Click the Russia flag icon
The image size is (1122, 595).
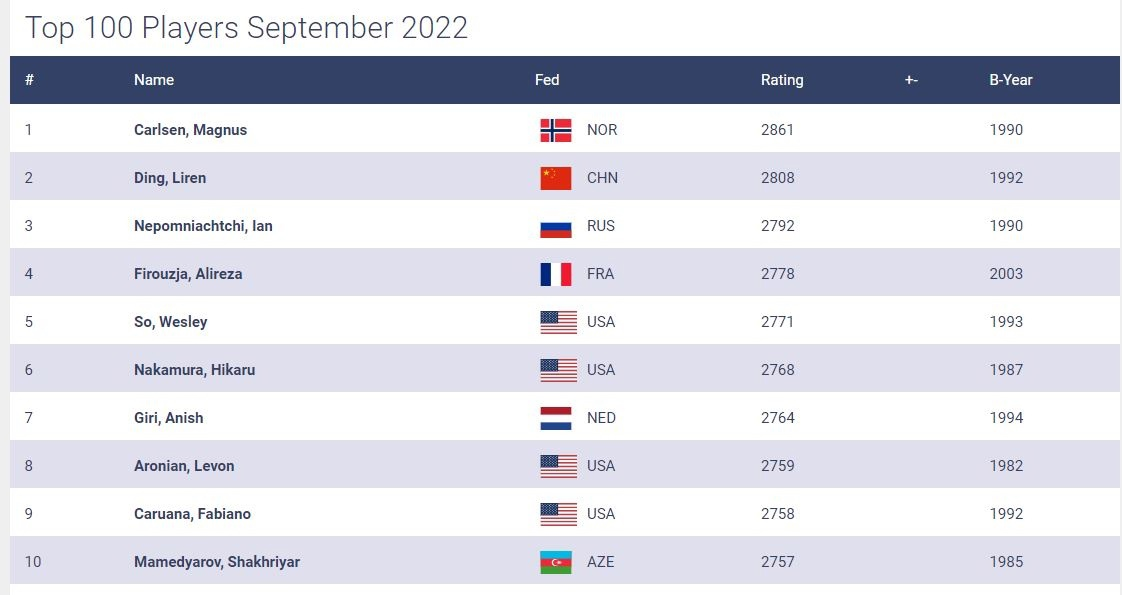555,226
